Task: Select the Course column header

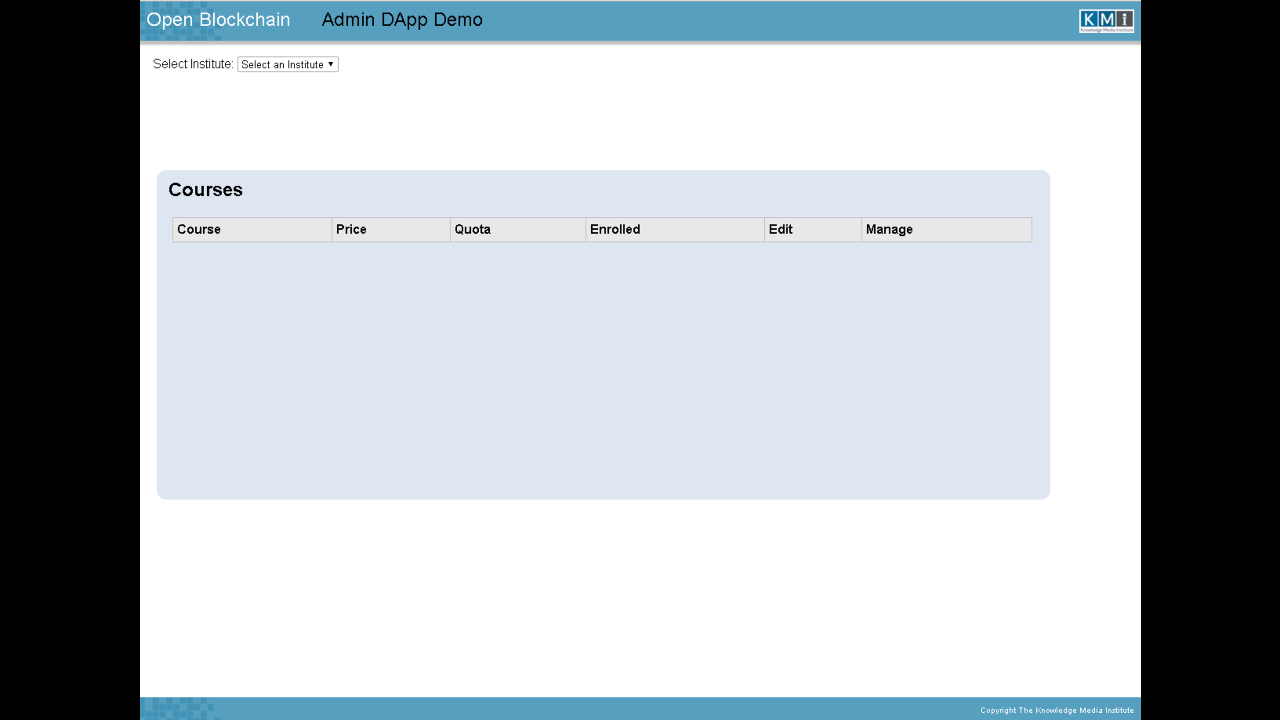Action: [x=198, y=229]
